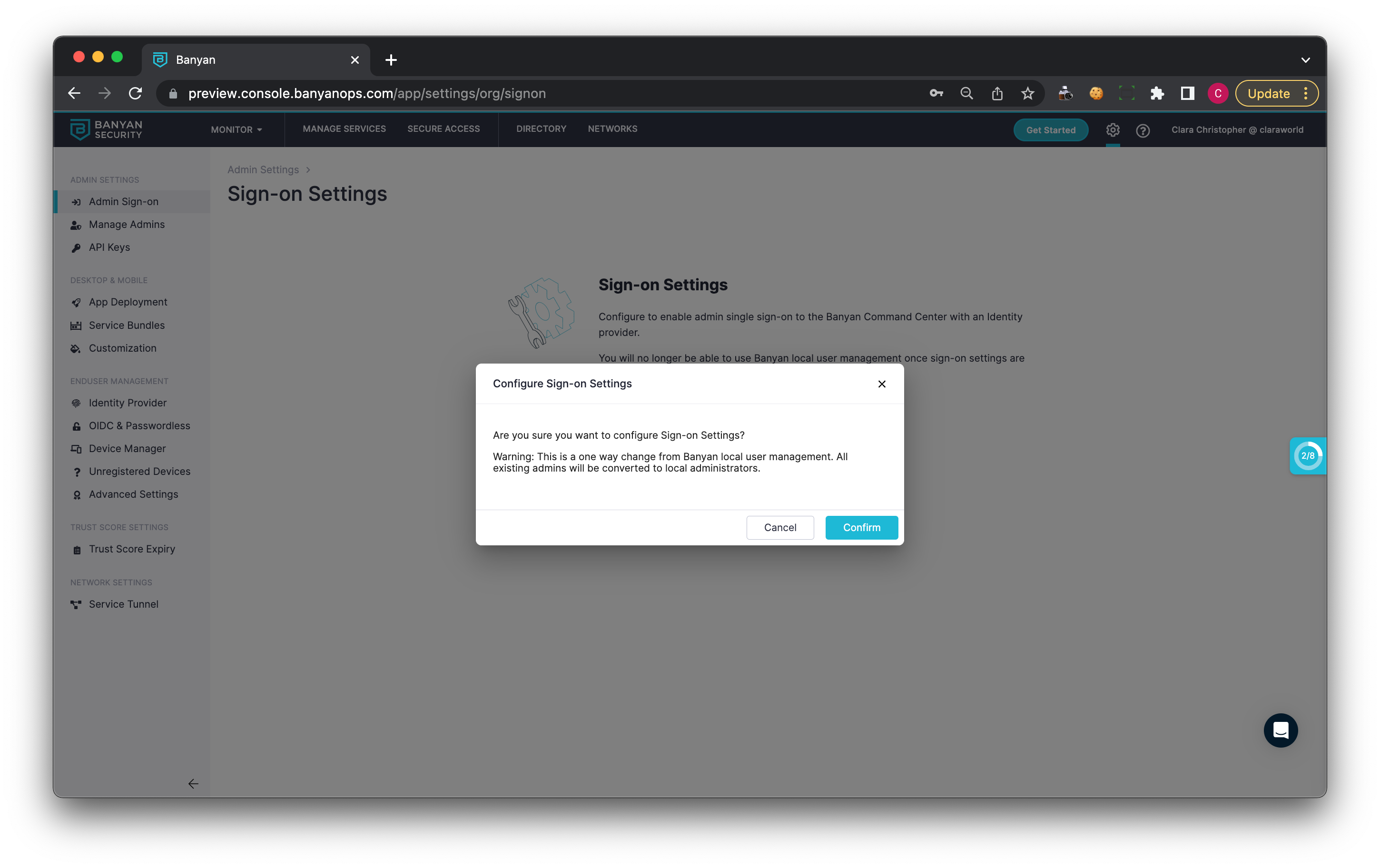Click the help question mark icon
The width and height of the screenshot is (1380, 868).
tap(1142, 131)
